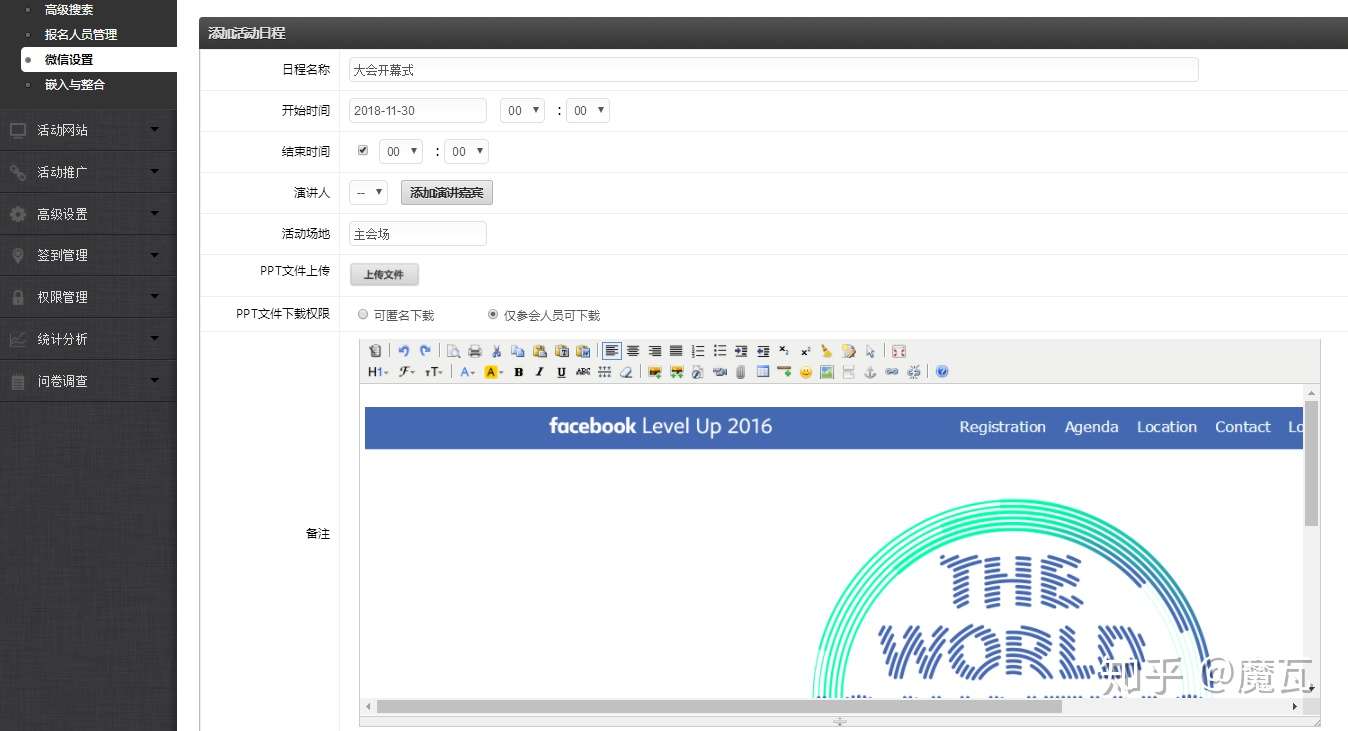Open the 开始时间 hour dropdown
Image resolution: width=1348 pixels, height=731 pixels.
click(x=522, y=111)
